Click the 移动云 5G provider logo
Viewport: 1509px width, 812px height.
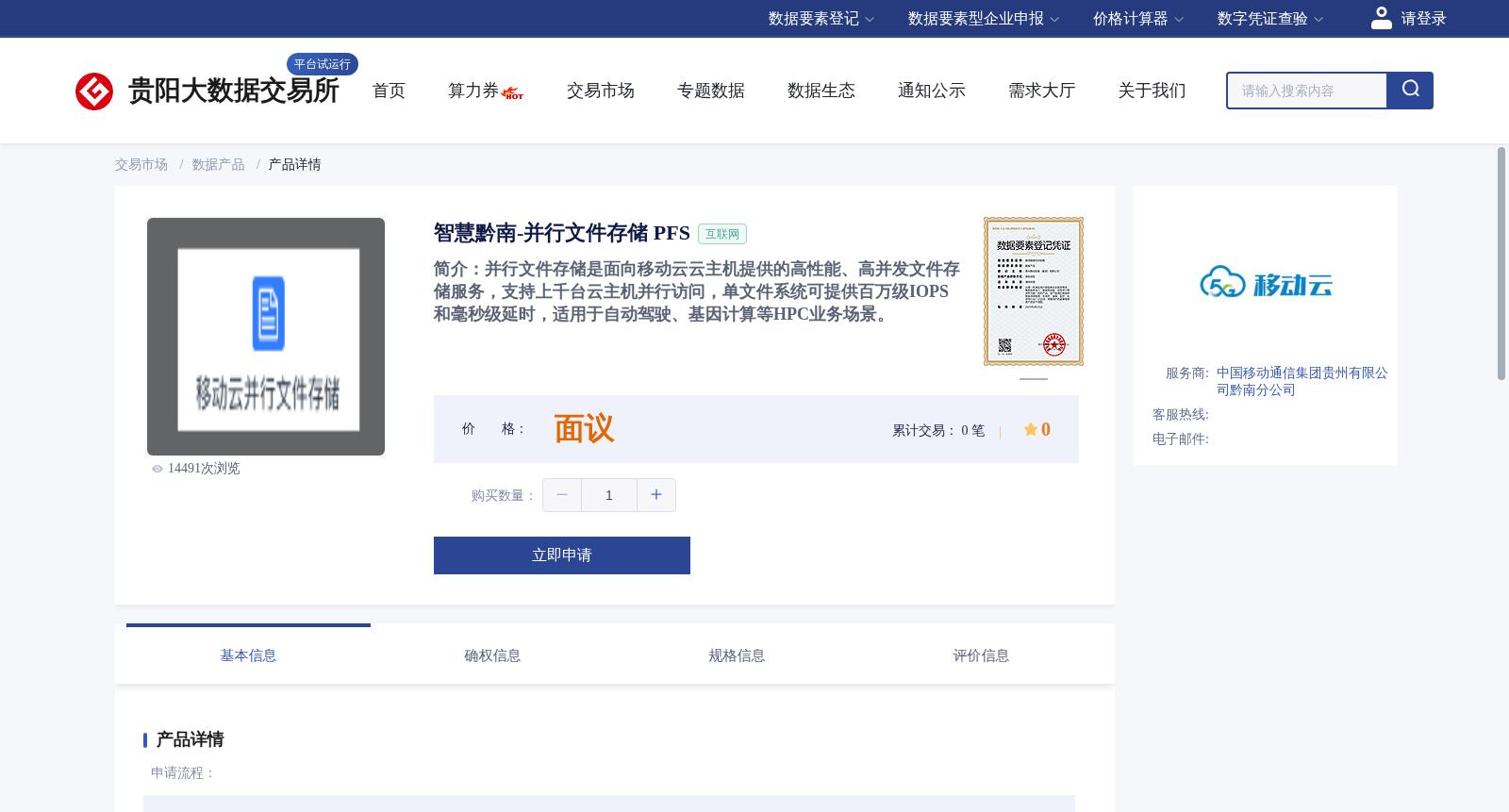coord(1266,282)
